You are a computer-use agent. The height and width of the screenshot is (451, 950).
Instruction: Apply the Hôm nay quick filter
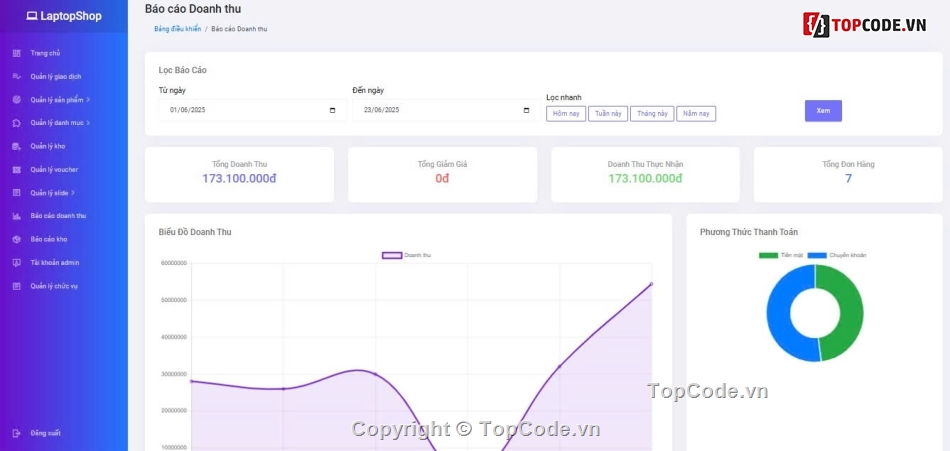click(566, 114)
